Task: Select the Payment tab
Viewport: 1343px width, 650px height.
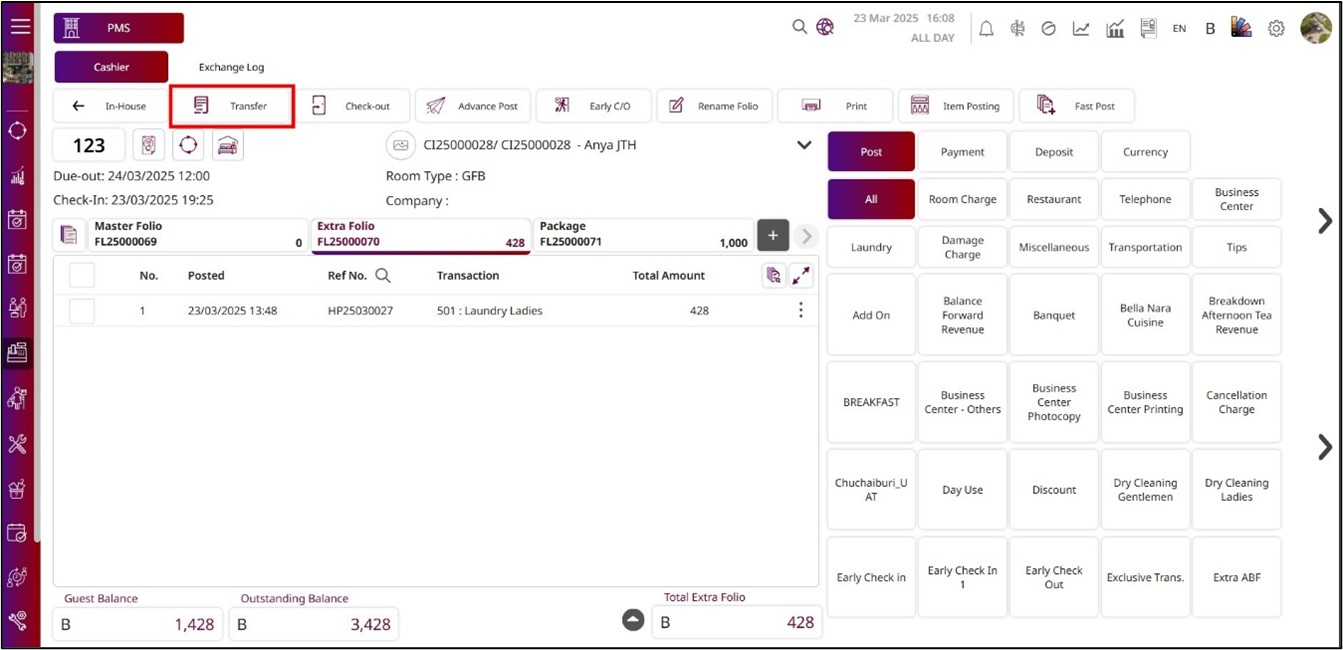Action: pyautogui.click(x=962, y=152)
